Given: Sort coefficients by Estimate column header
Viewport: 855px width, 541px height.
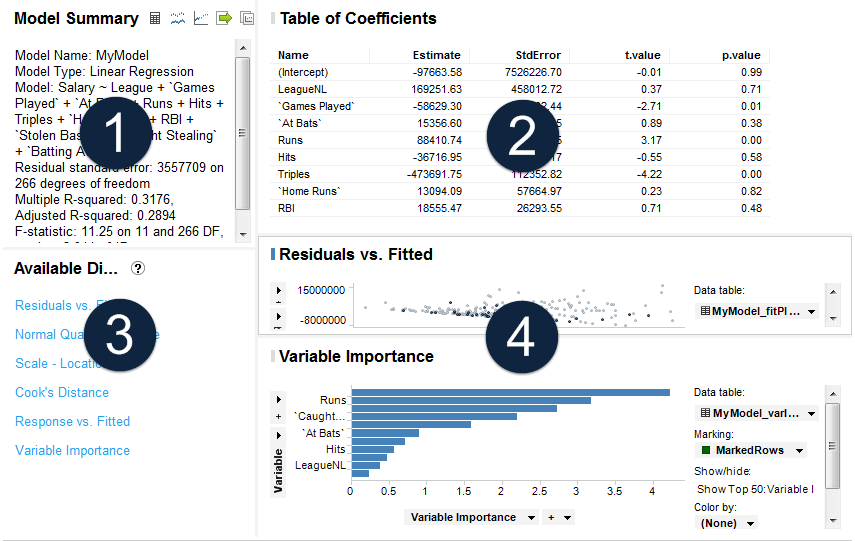Looking at the screenshot, I should click(436, 55).
